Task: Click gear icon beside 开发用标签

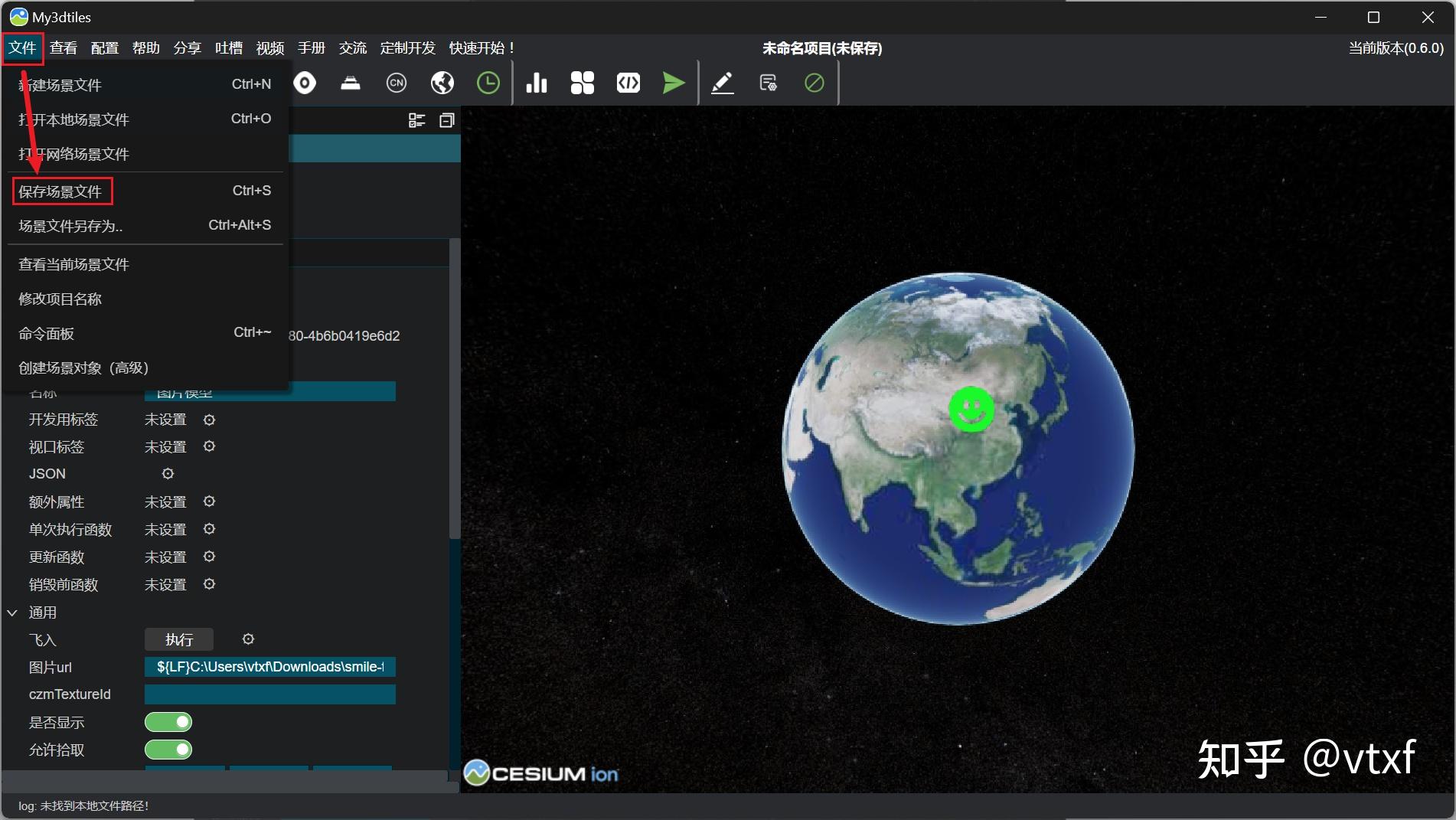Action: click(209, 420)
